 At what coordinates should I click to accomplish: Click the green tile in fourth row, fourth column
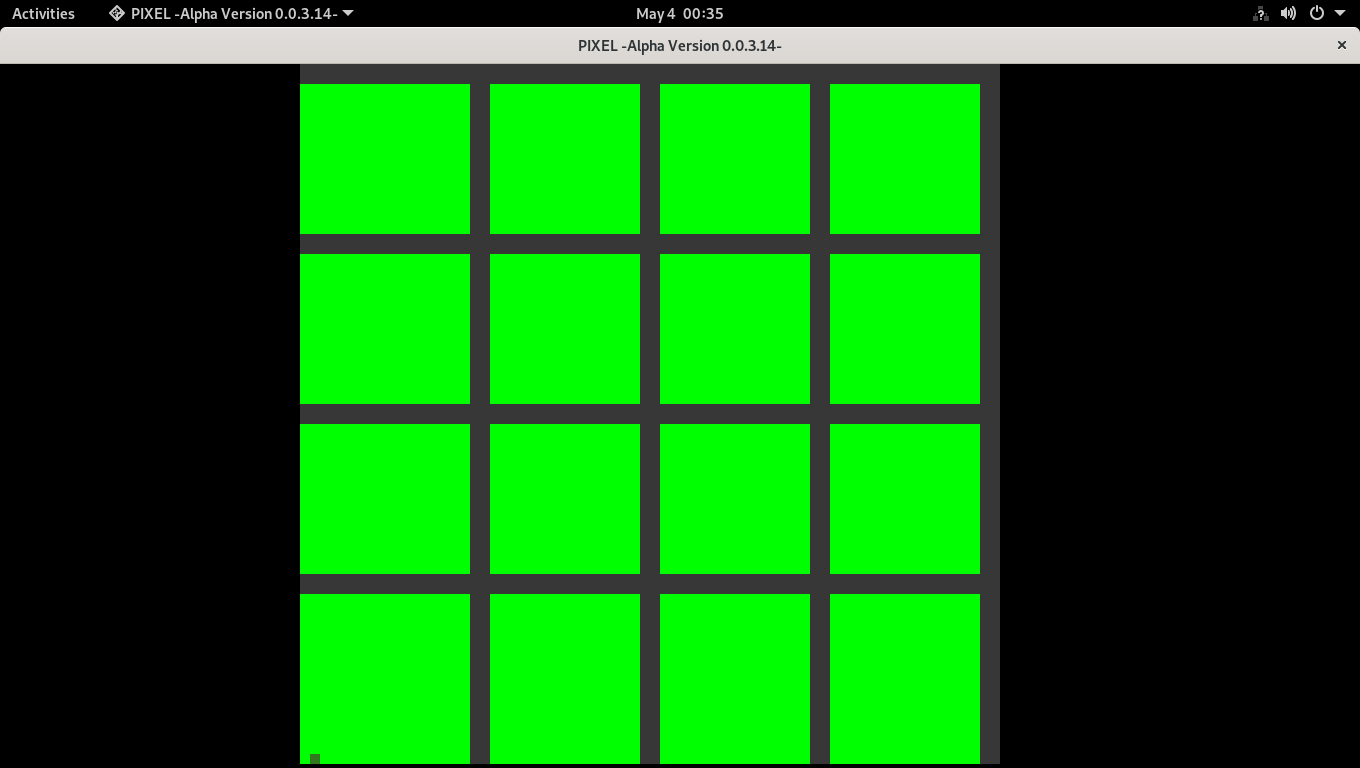pyautogui.click(x=905, y=679)
